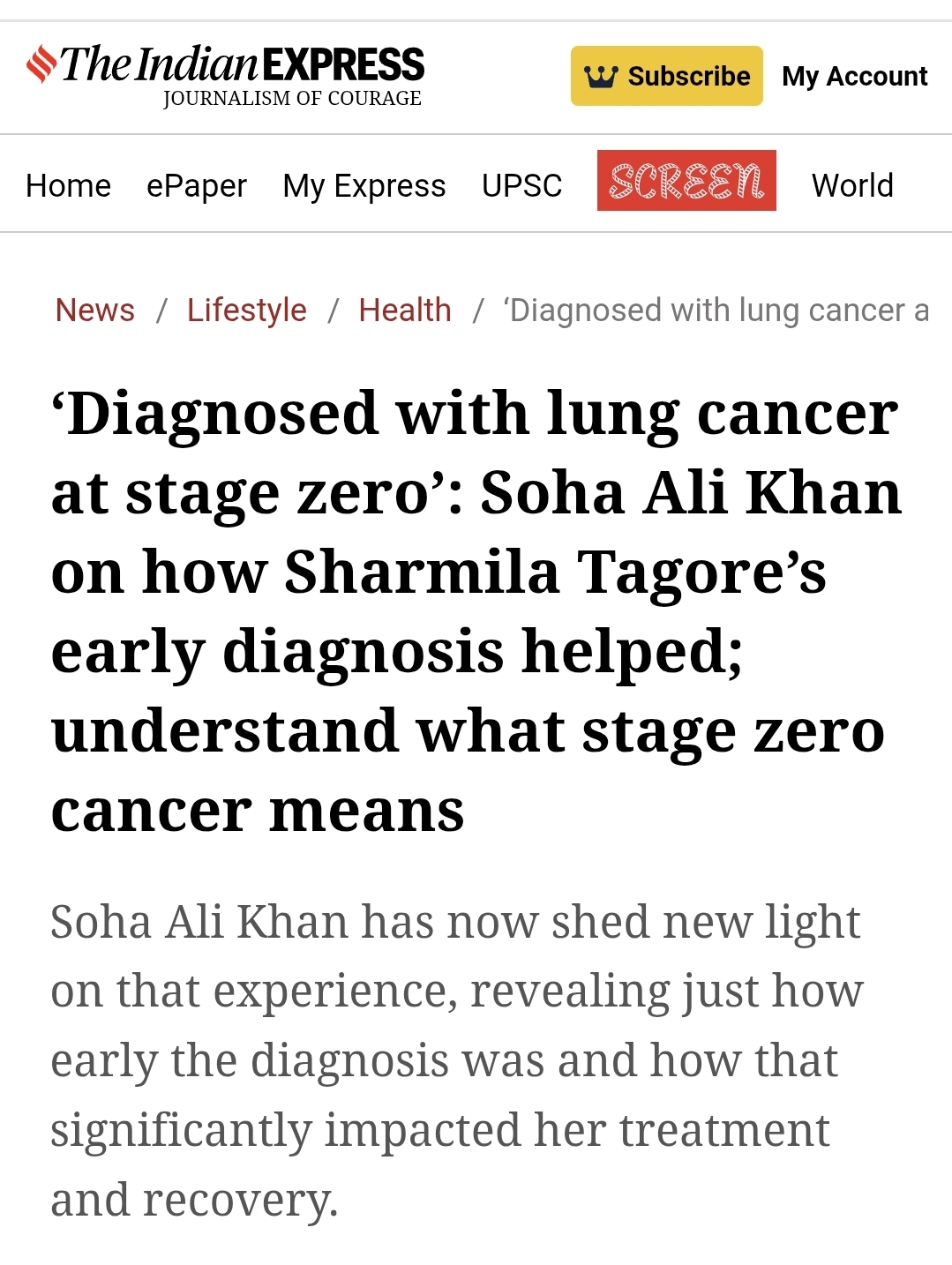Viewport: 952px width, 1265px height.
Task: Navigate to the Lifestyle breadcrumb
Action: (x=246, y=311)
